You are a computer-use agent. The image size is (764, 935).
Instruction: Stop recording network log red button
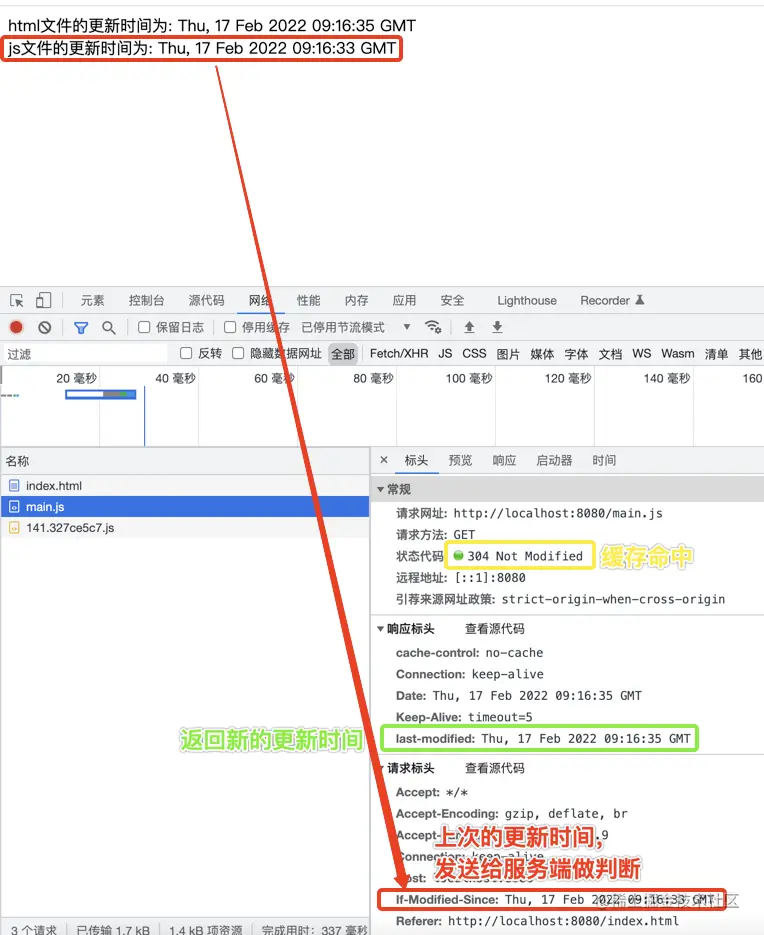[16, 327]
